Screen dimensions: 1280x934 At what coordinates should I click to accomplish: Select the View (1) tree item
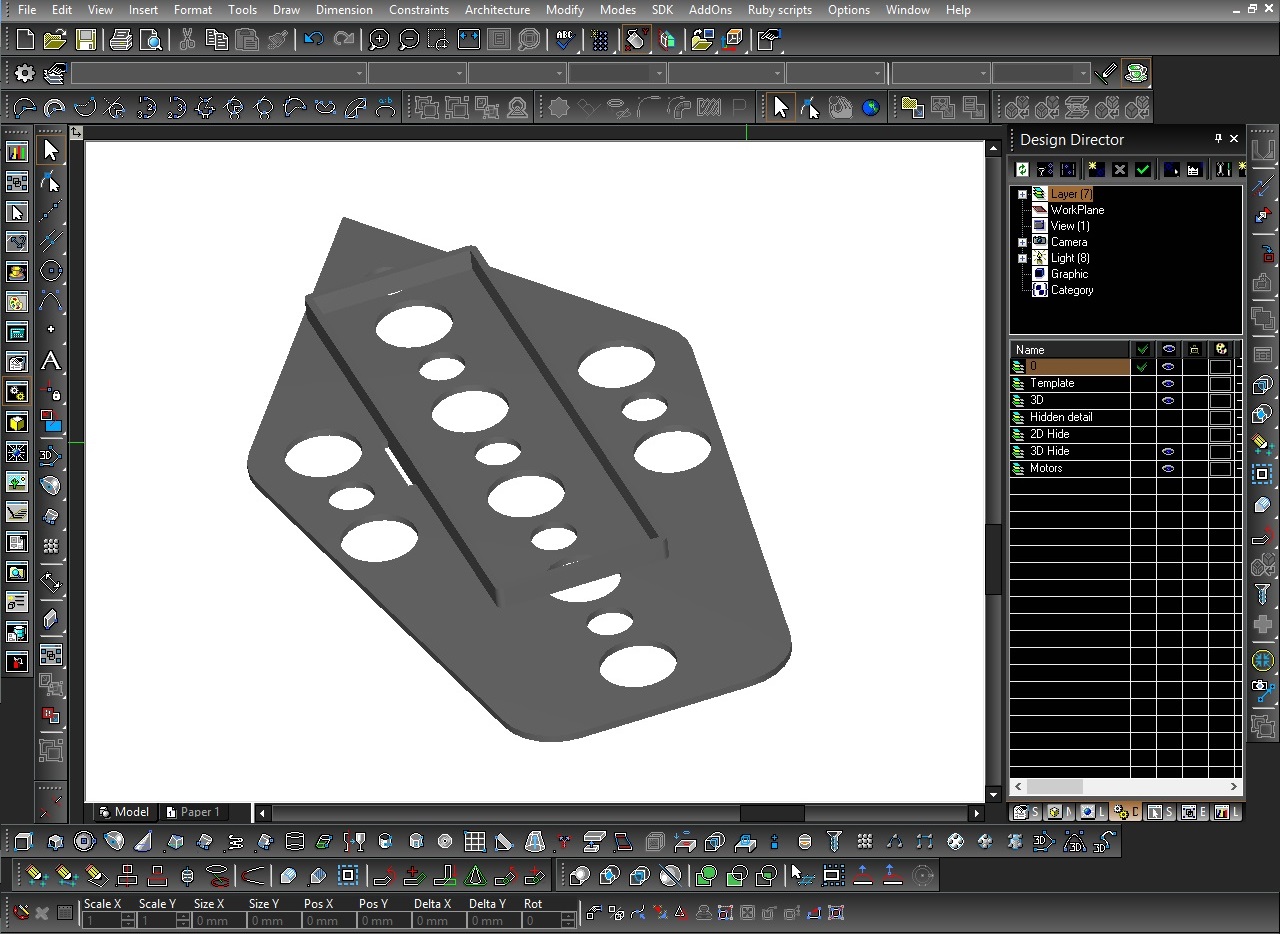(x=1070, y=226)
